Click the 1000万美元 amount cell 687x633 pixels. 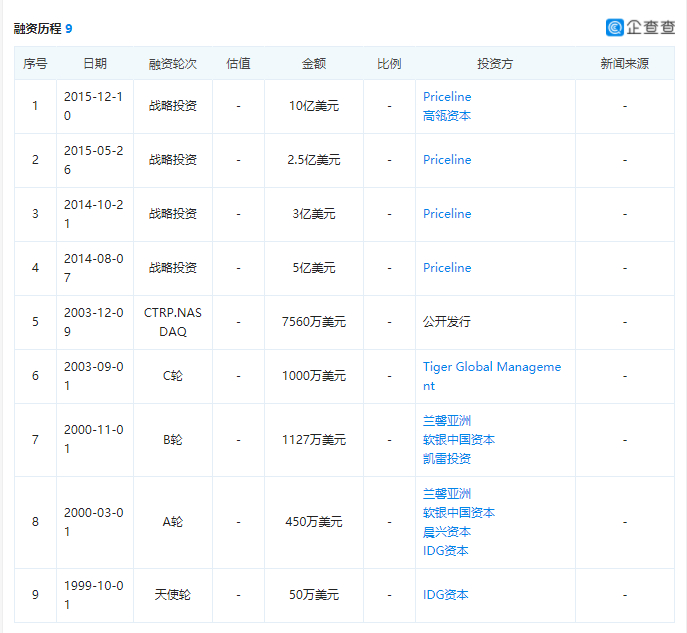pos(314,376)
